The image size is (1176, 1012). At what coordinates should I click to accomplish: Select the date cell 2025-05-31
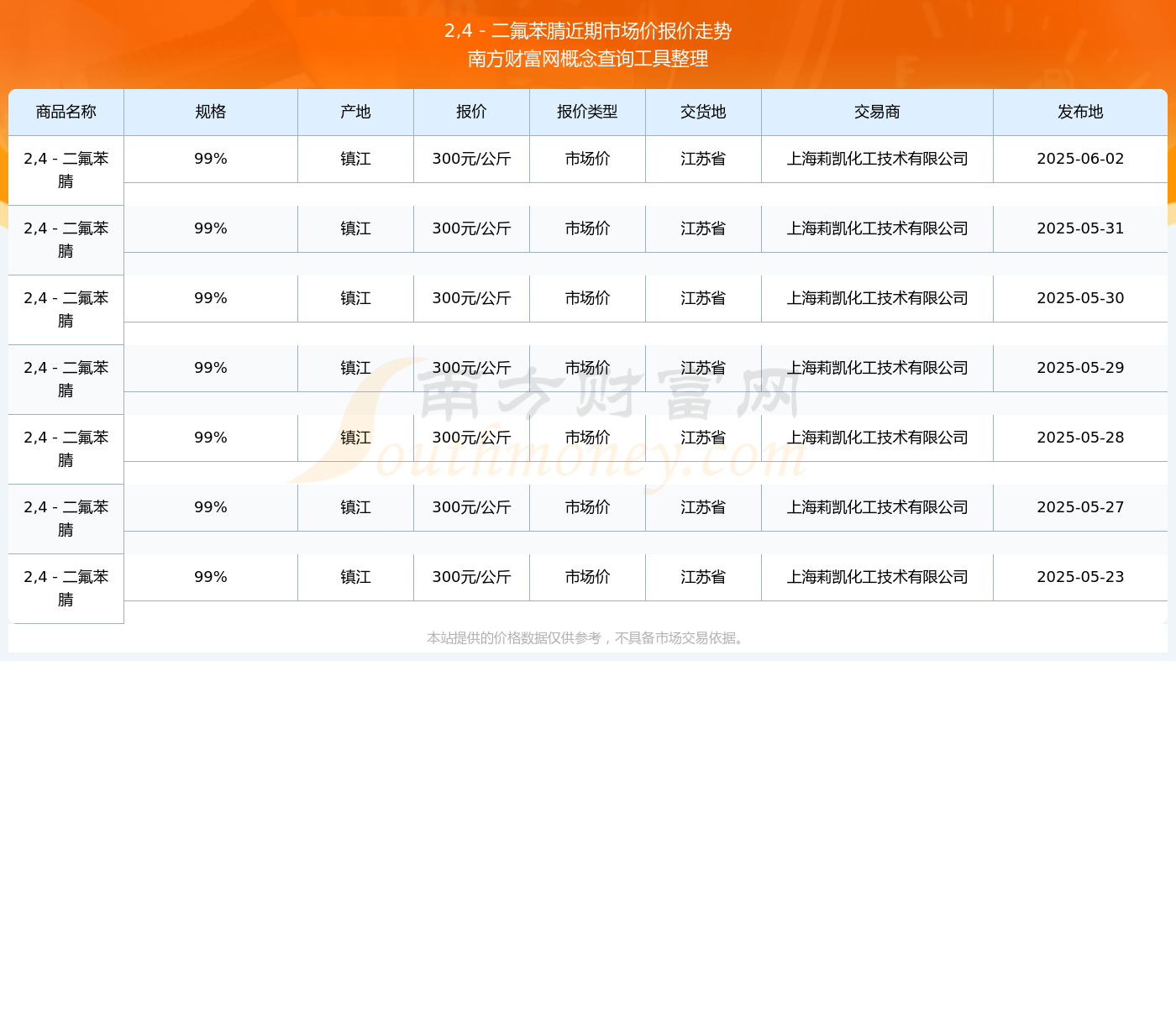tap(1080, 228)
